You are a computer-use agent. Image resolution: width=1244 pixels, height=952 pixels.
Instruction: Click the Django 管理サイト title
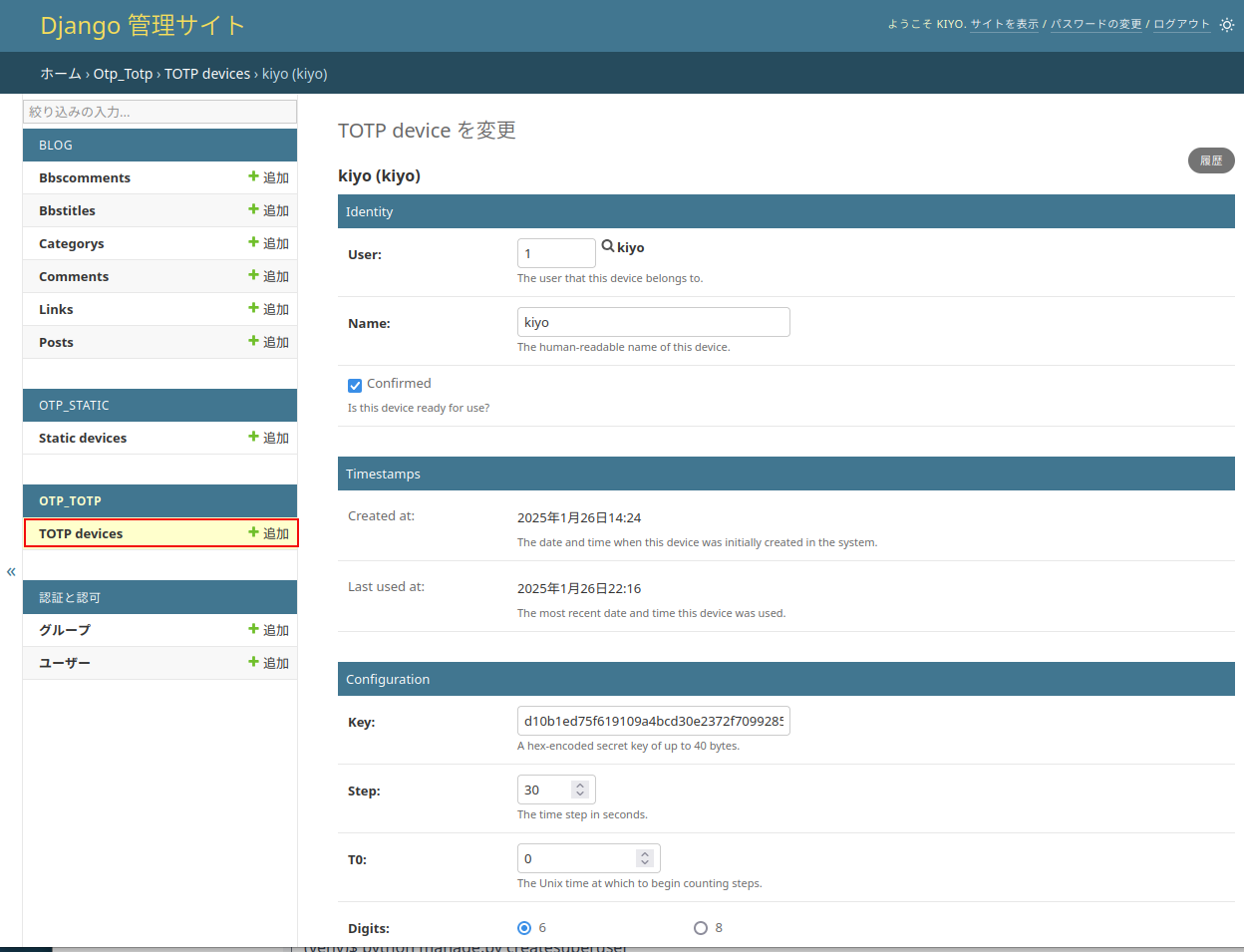point(143,26)
